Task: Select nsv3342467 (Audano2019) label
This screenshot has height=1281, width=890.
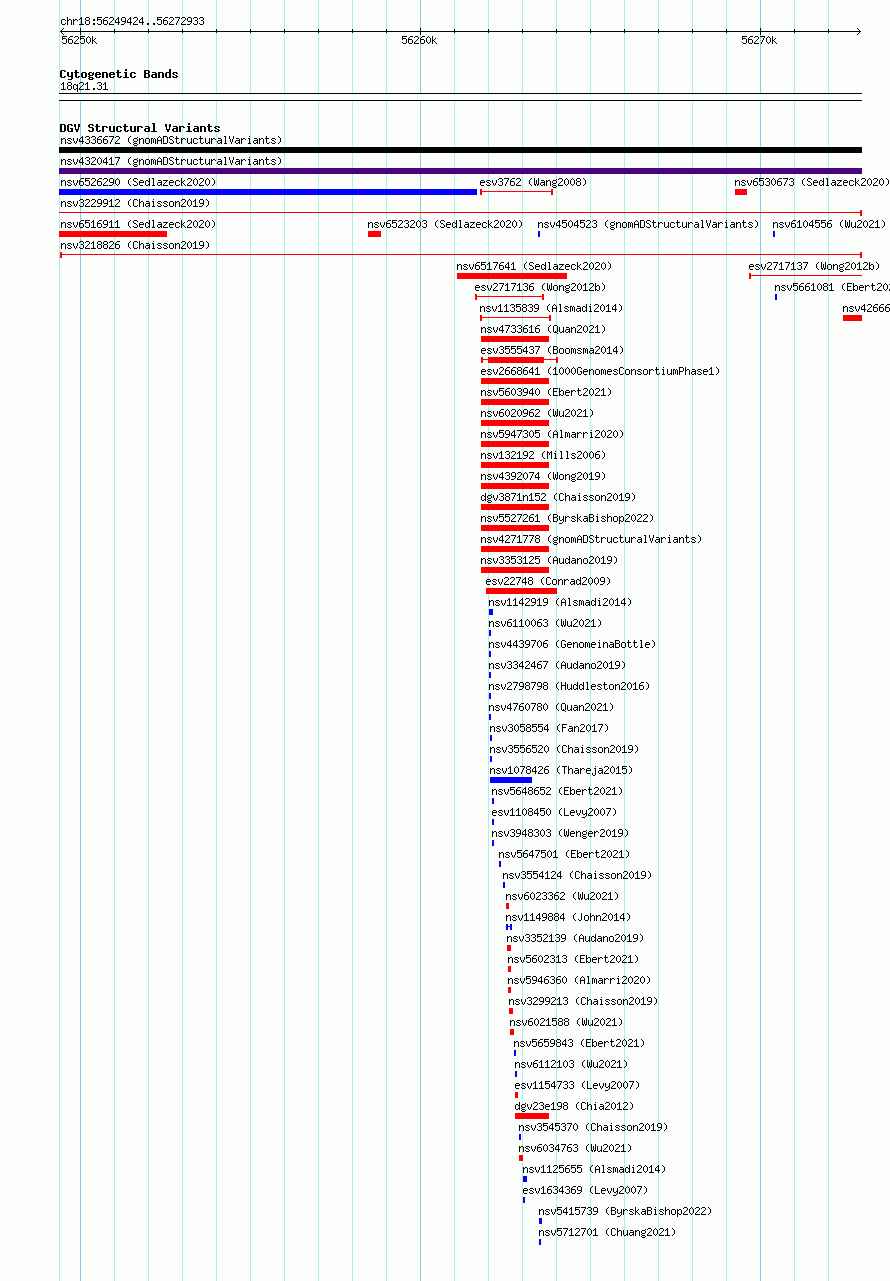Action: (x=558, y=665)
